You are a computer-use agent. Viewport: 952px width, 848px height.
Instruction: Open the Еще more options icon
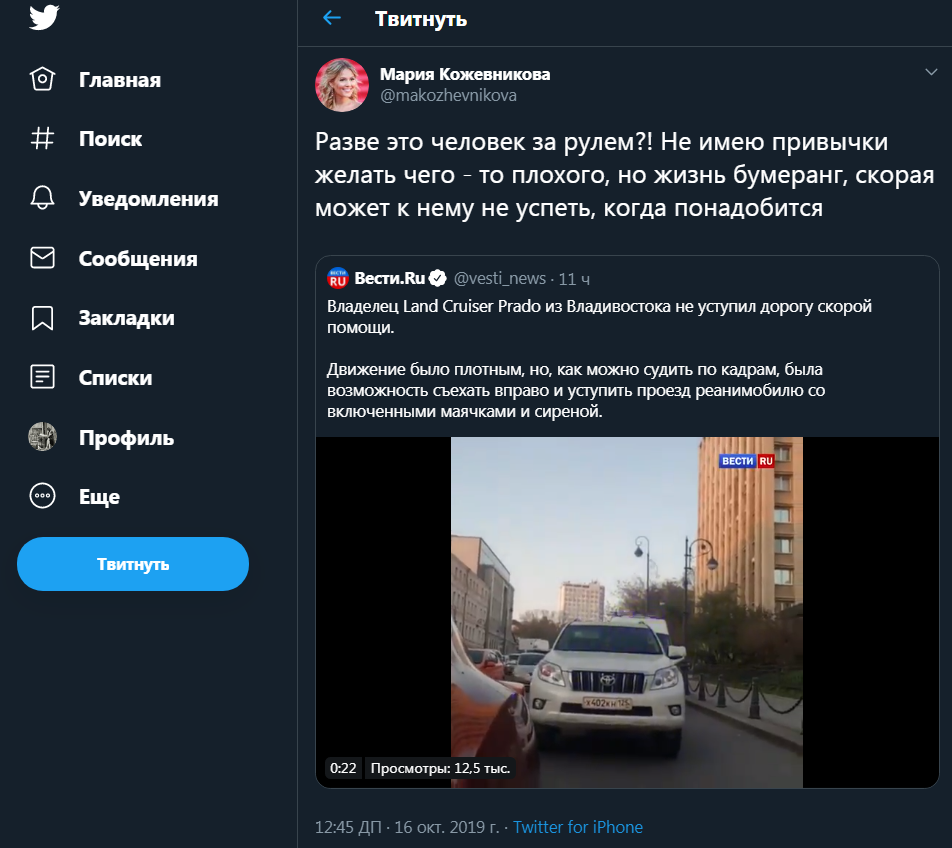pyautogui.click(x=42, y=496)
